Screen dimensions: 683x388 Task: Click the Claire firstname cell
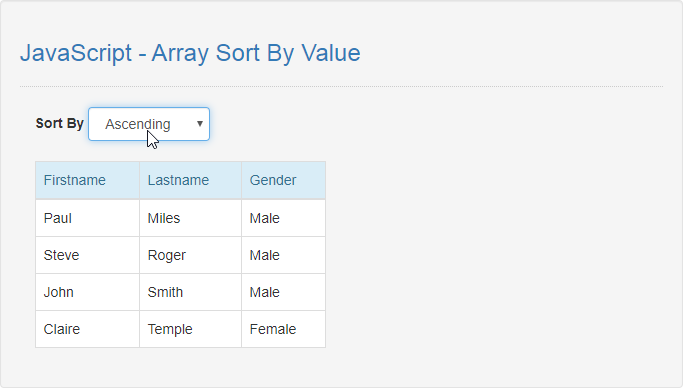pos(88,329)
